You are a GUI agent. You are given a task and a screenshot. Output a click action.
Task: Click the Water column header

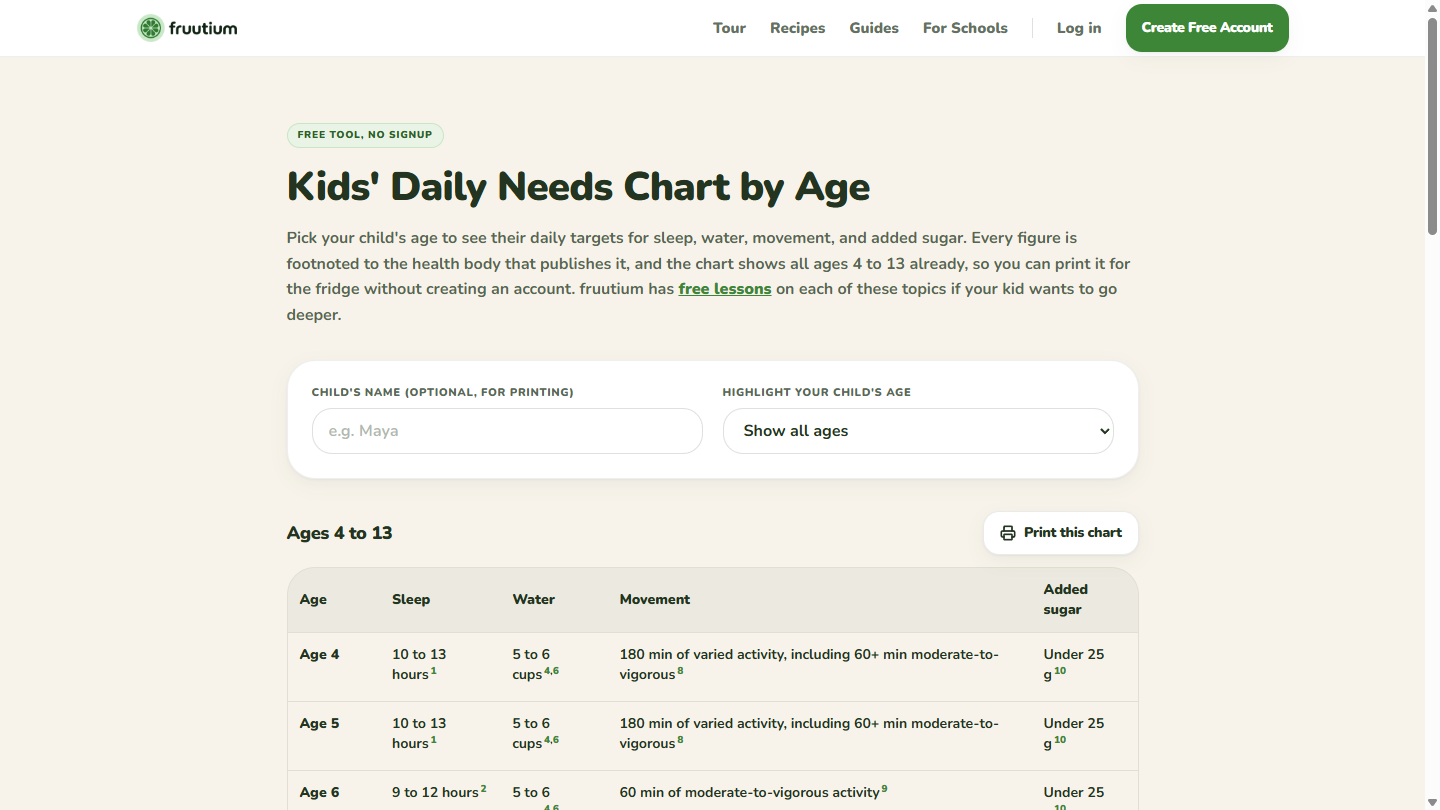534,600
